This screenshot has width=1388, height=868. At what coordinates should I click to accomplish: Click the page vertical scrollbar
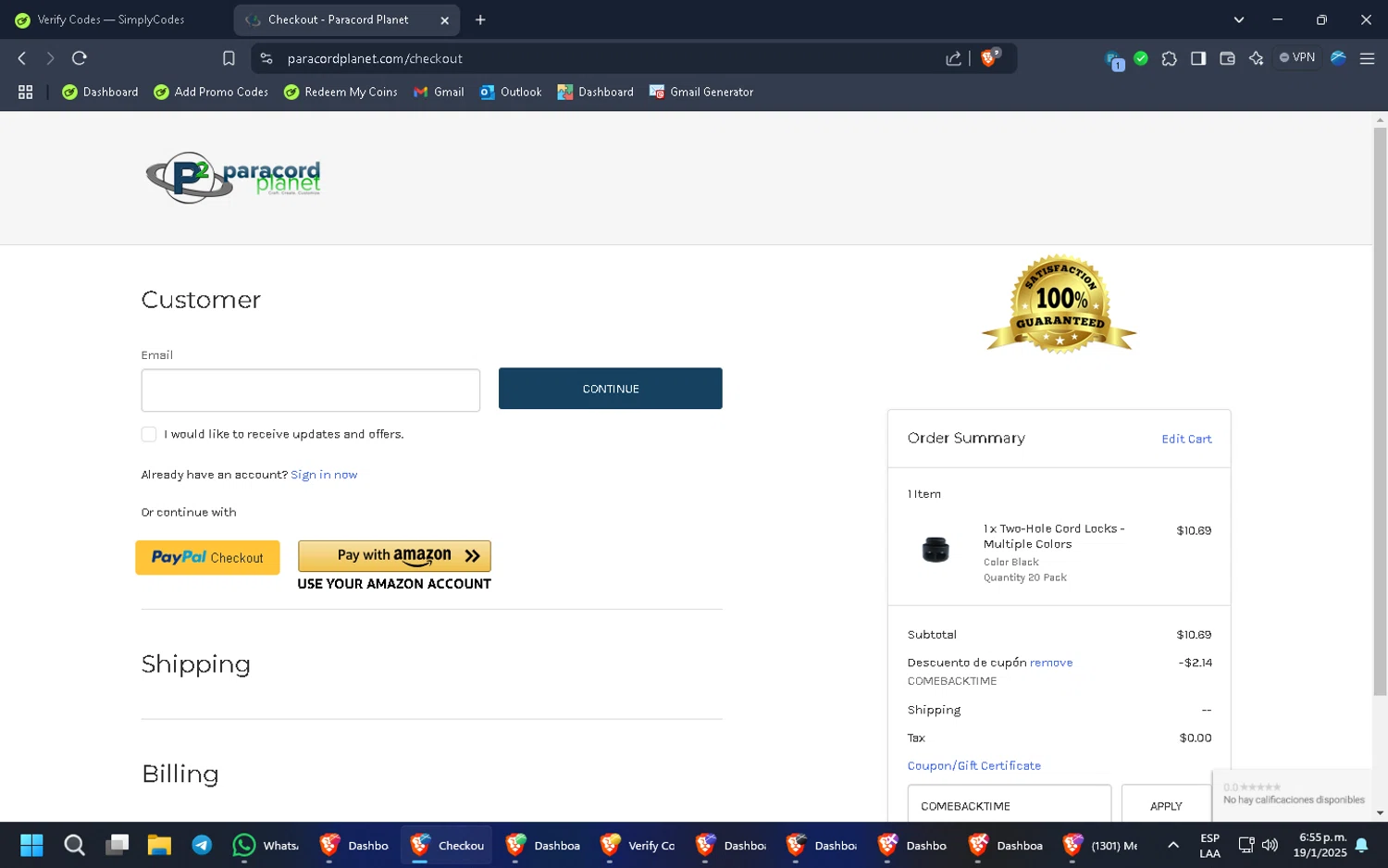[x=1380, y=411]
